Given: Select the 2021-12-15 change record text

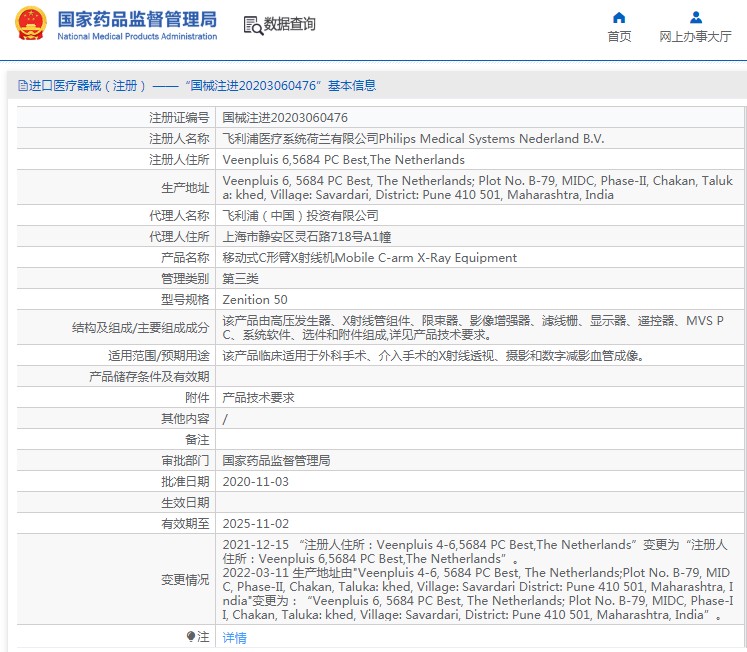Looking at the screenshot, I should tap(474, 552).
